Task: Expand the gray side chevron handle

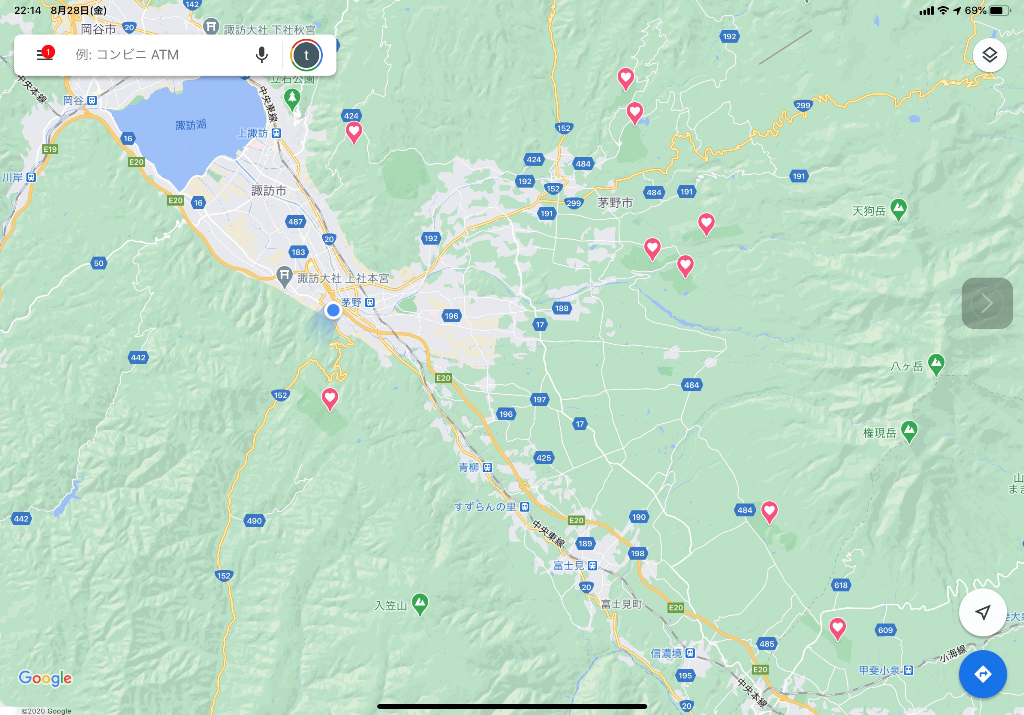Action: pos(987,303)
